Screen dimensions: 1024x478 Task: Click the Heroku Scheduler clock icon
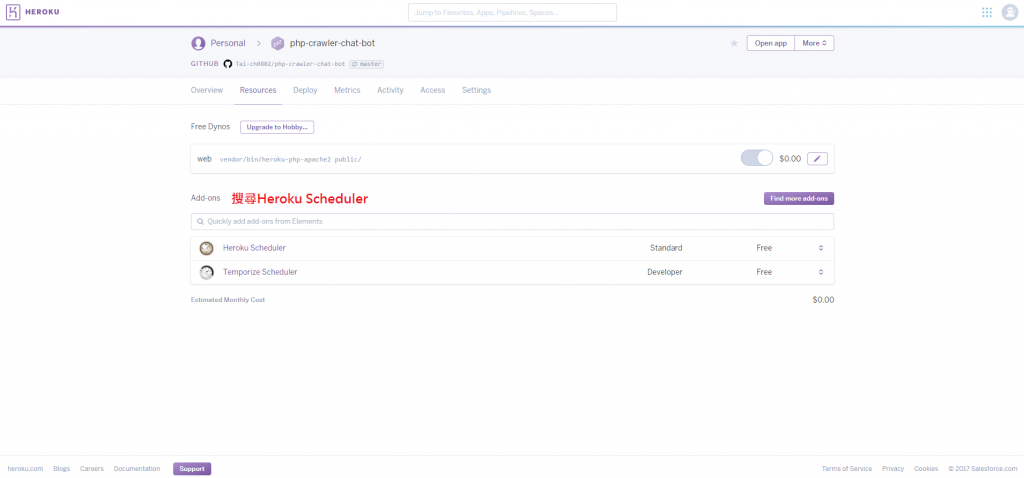[x=206, y=248]
